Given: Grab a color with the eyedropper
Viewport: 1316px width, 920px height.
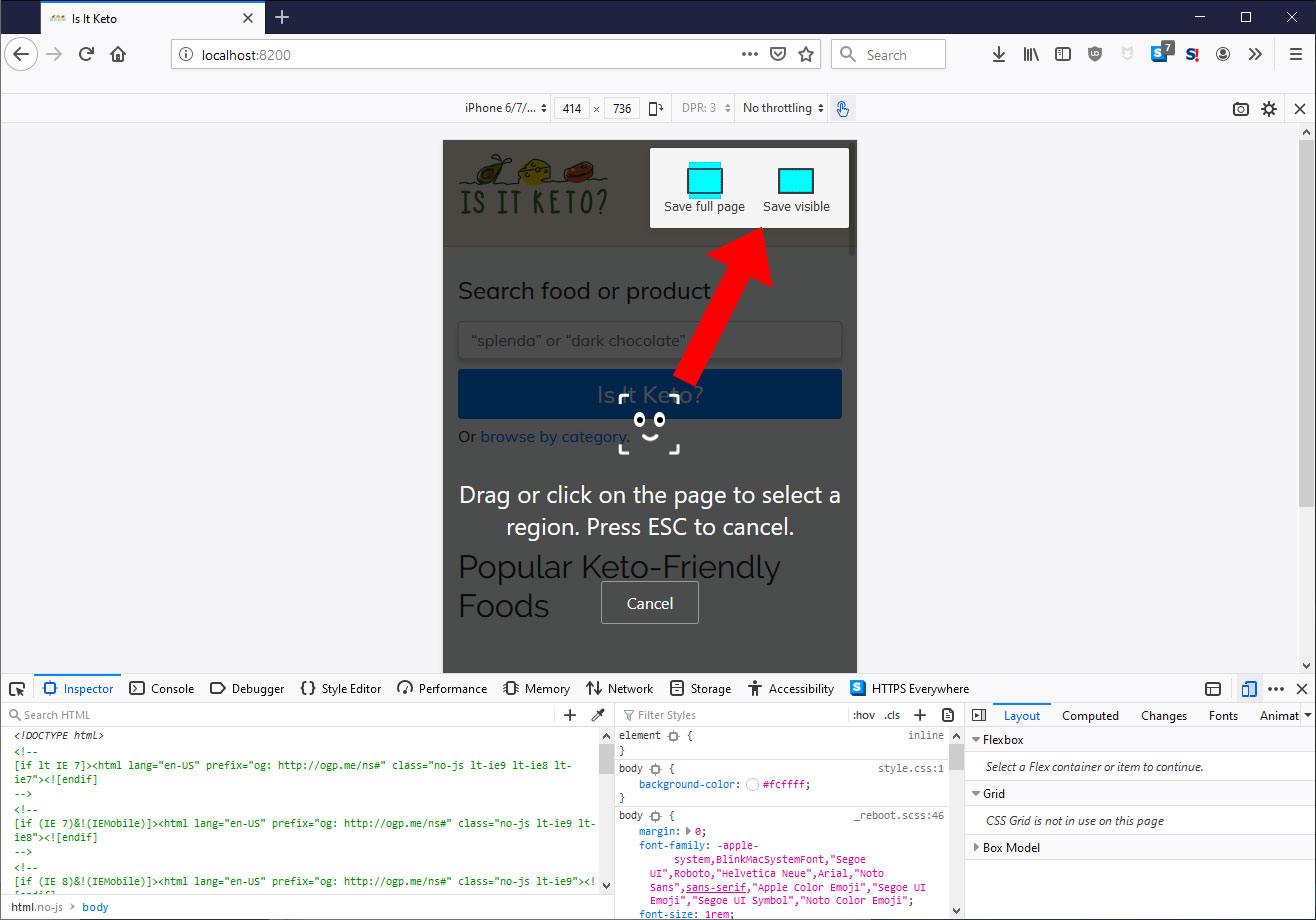Looking at the screenshot, I should [x=598, y=715].
